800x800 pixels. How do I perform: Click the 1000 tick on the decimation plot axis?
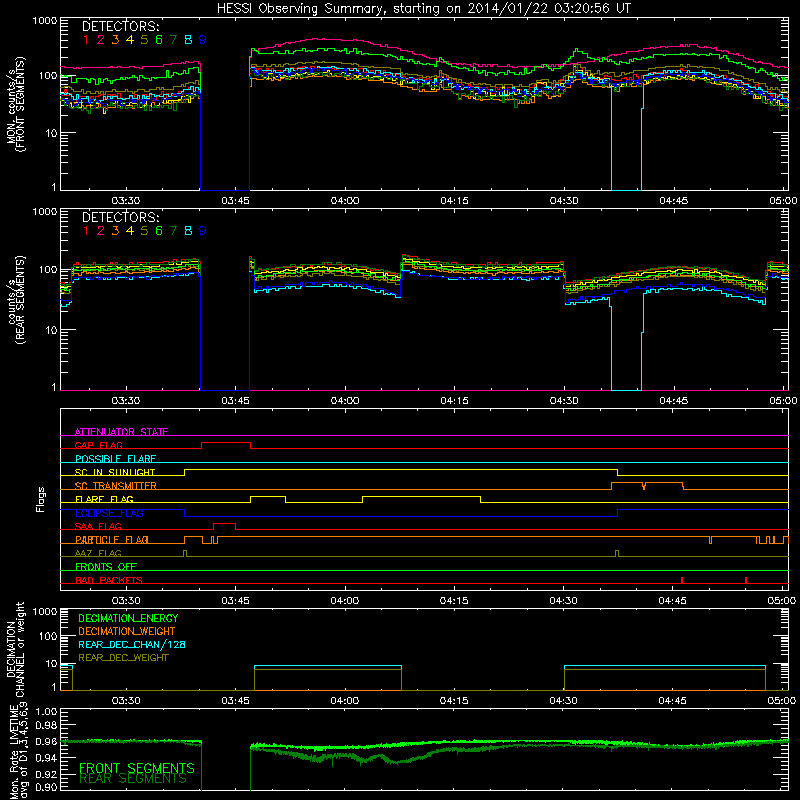point(44,611)
